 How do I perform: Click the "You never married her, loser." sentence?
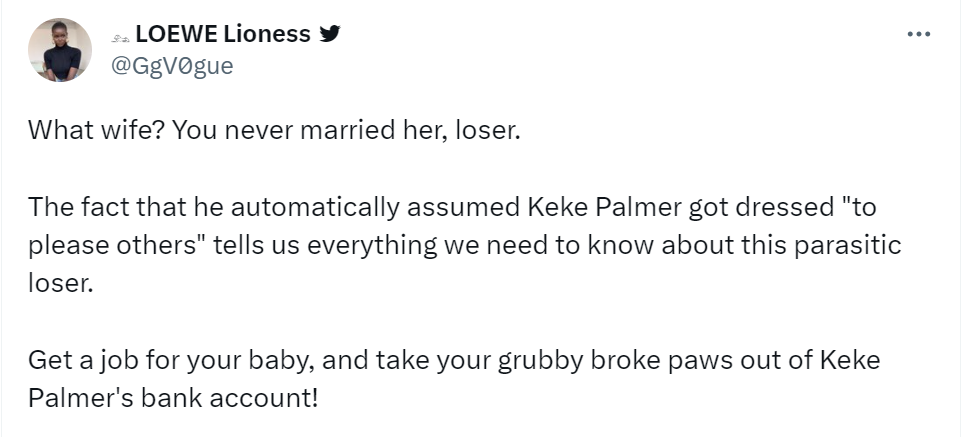coord(346,131)
